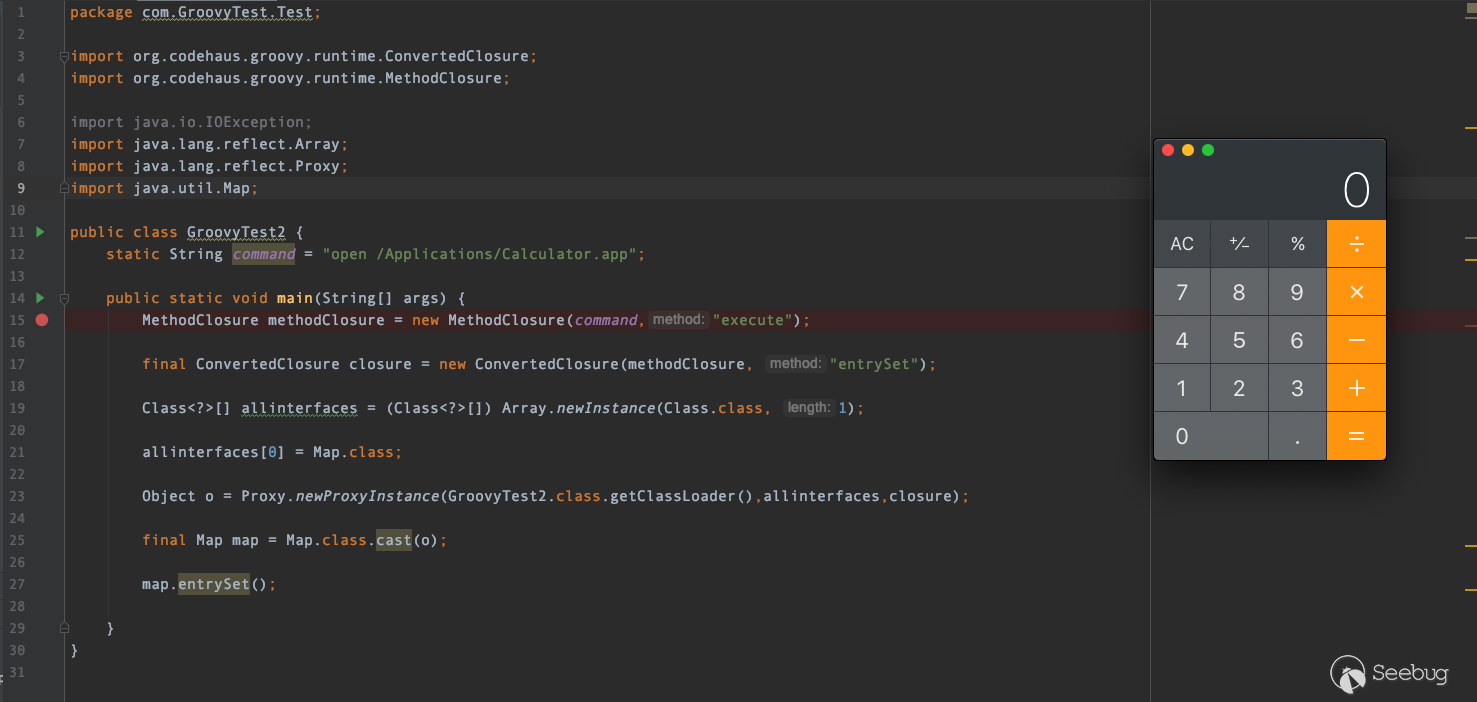The height and width of the screenshot is (702, 1477).
Task: Click the fold end marker on line 9
Action: coord(64,188)
